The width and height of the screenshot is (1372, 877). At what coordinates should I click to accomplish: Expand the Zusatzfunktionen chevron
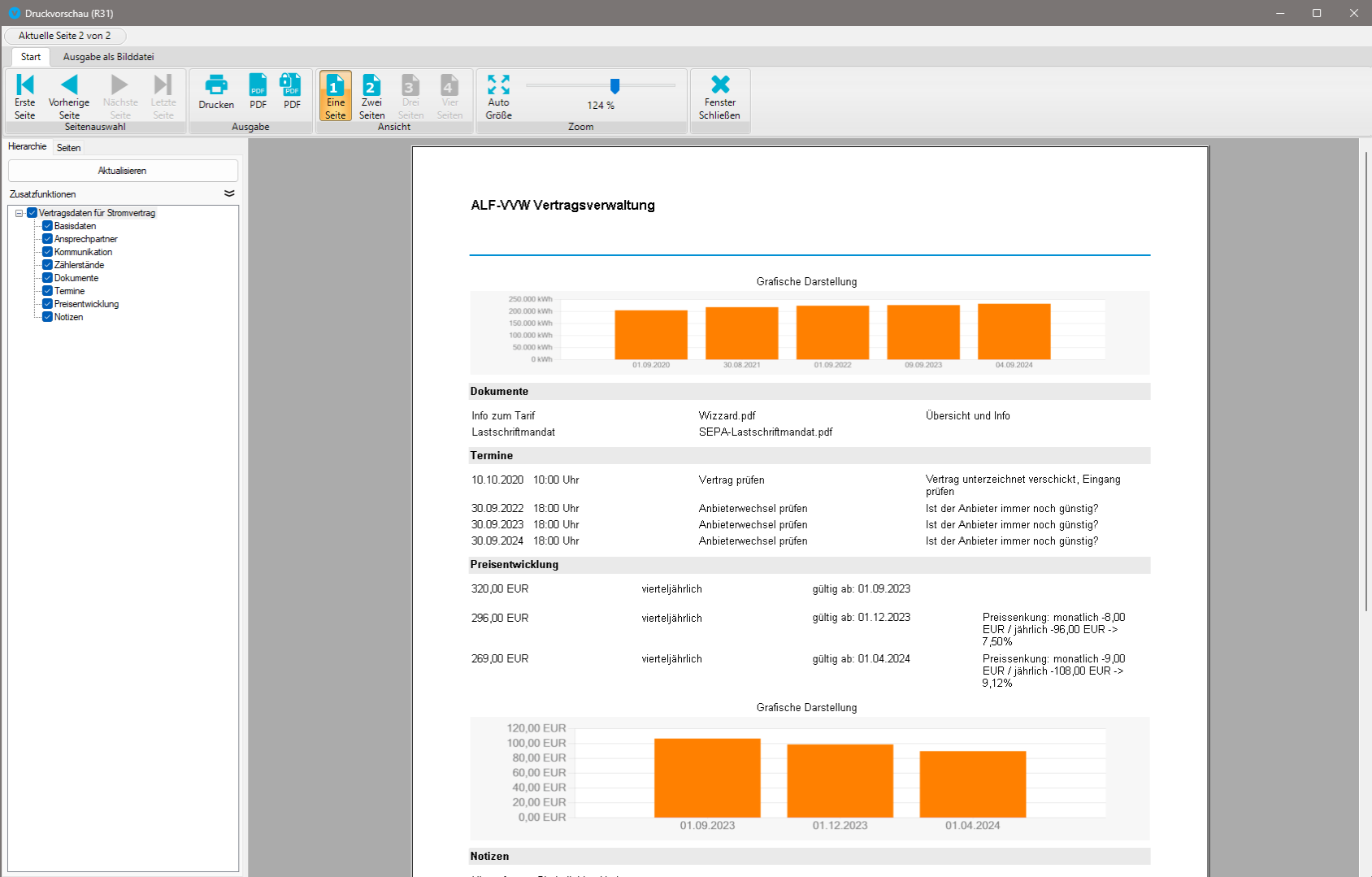tap(229, 193)
